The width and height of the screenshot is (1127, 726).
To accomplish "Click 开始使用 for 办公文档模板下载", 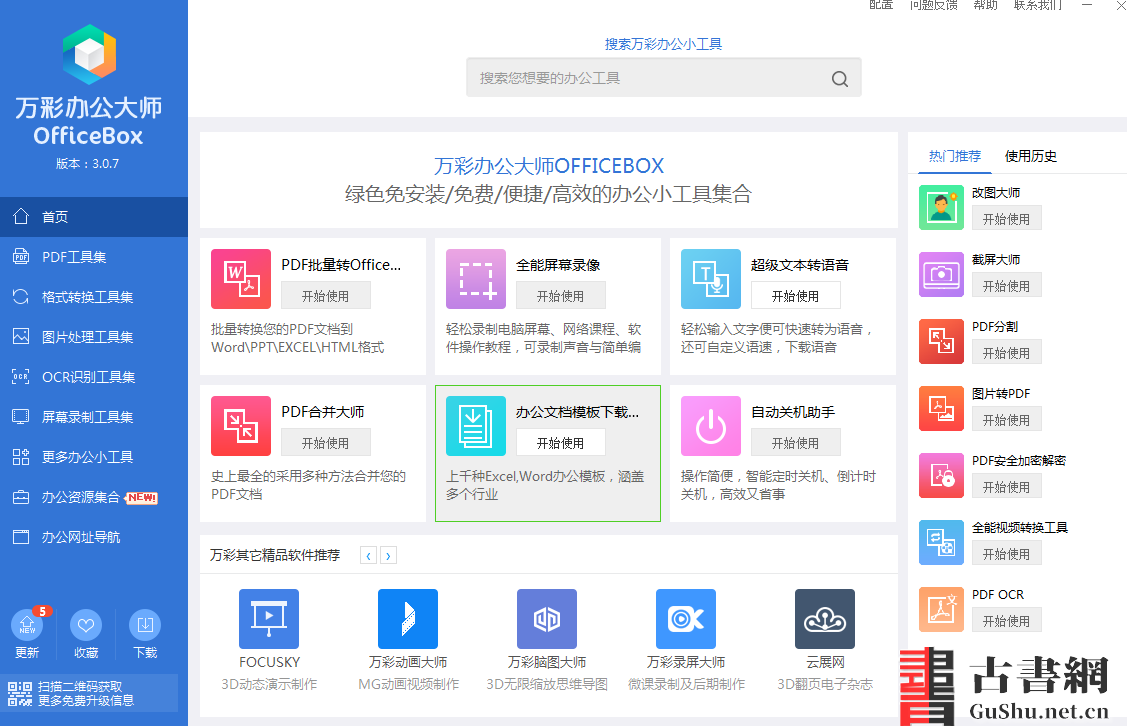I will [x=561, y=443].
